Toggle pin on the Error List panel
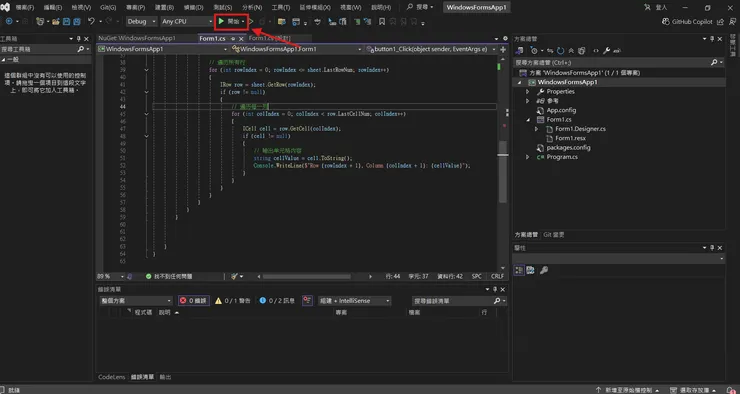740x394 pixels. (x=495, y=289)
